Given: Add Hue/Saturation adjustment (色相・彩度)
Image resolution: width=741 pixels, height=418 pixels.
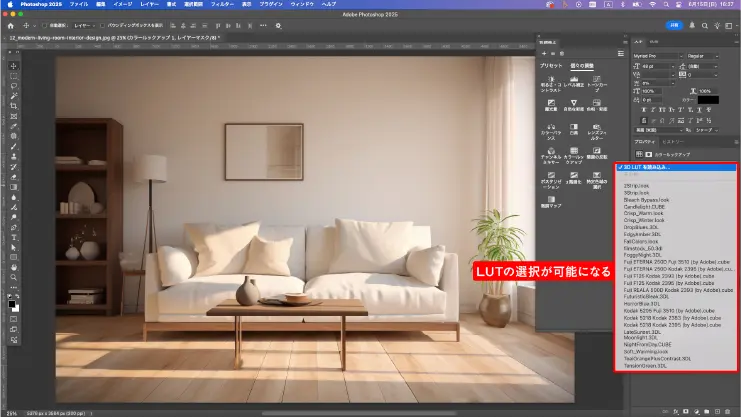Looking at the screenshot, I should click(597, 105).
